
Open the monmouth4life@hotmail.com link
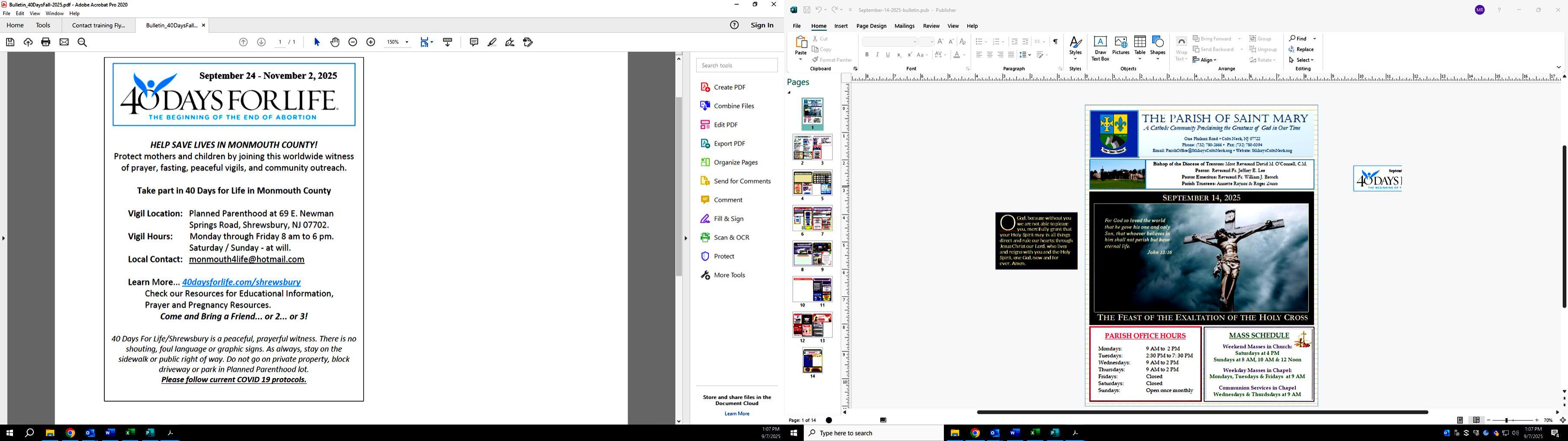click(x=247, y=259)
